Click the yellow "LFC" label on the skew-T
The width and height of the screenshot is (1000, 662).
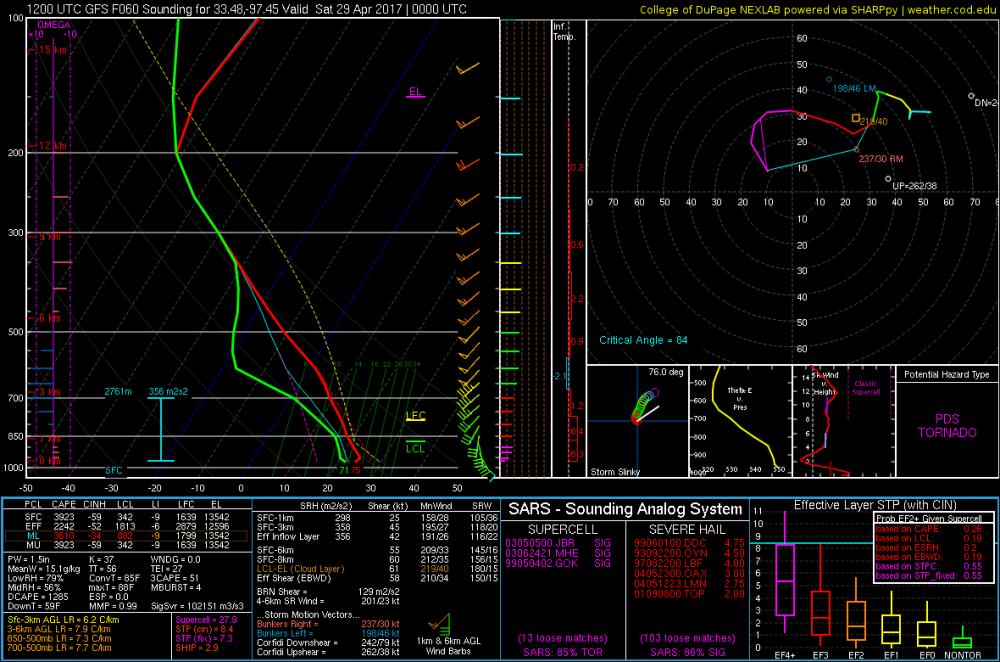415,416
